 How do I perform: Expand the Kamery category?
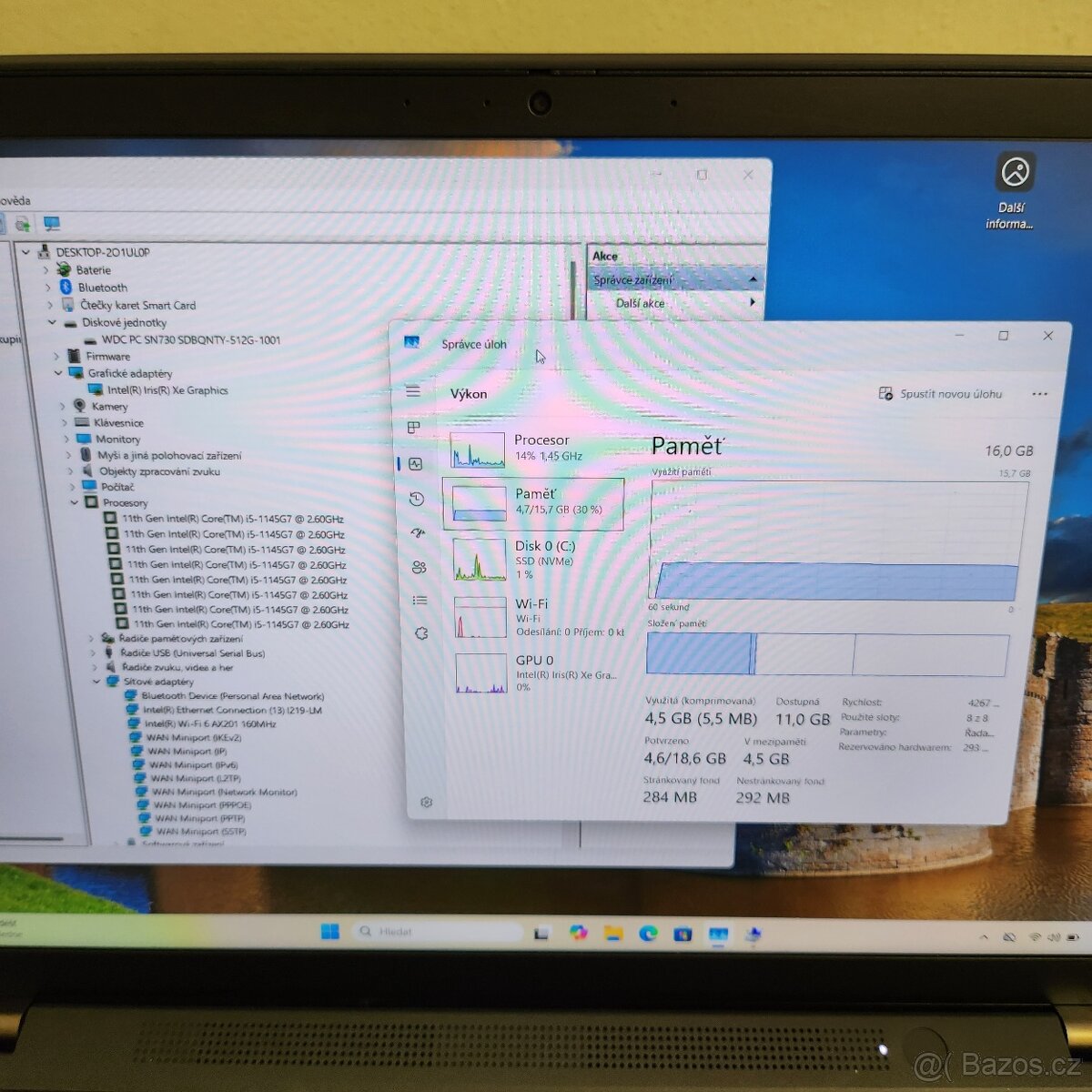63,407
